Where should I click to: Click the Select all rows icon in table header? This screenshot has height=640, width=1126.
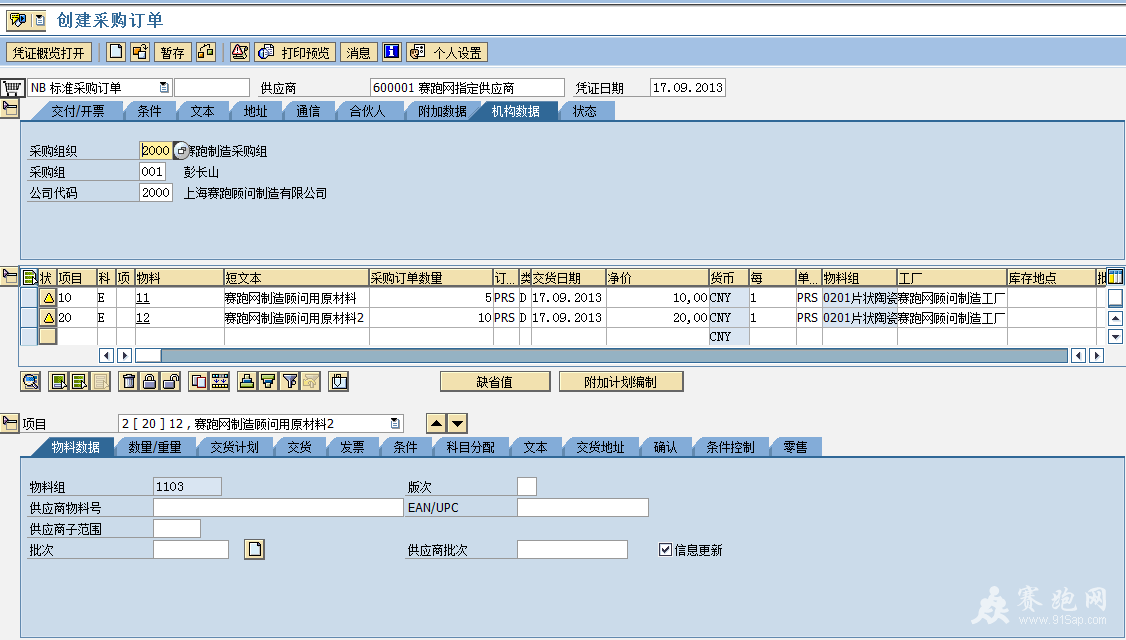(29, 277)
